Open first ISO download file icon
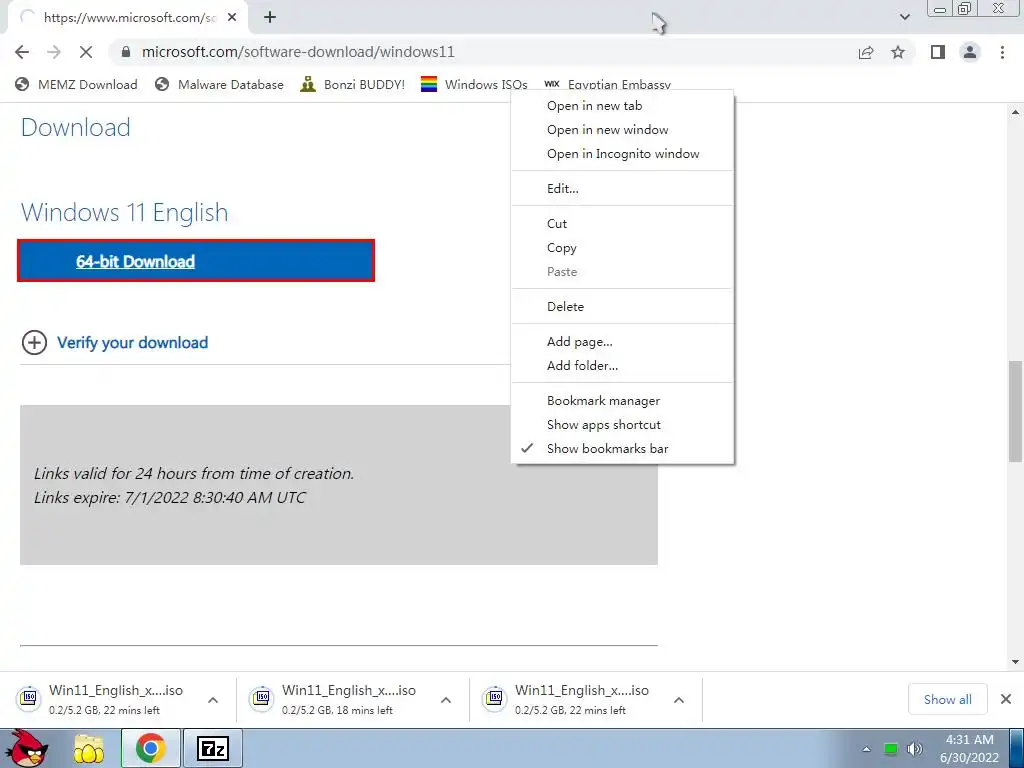Viewport: 1024px width, 768px height. click(x=29, y=699)
